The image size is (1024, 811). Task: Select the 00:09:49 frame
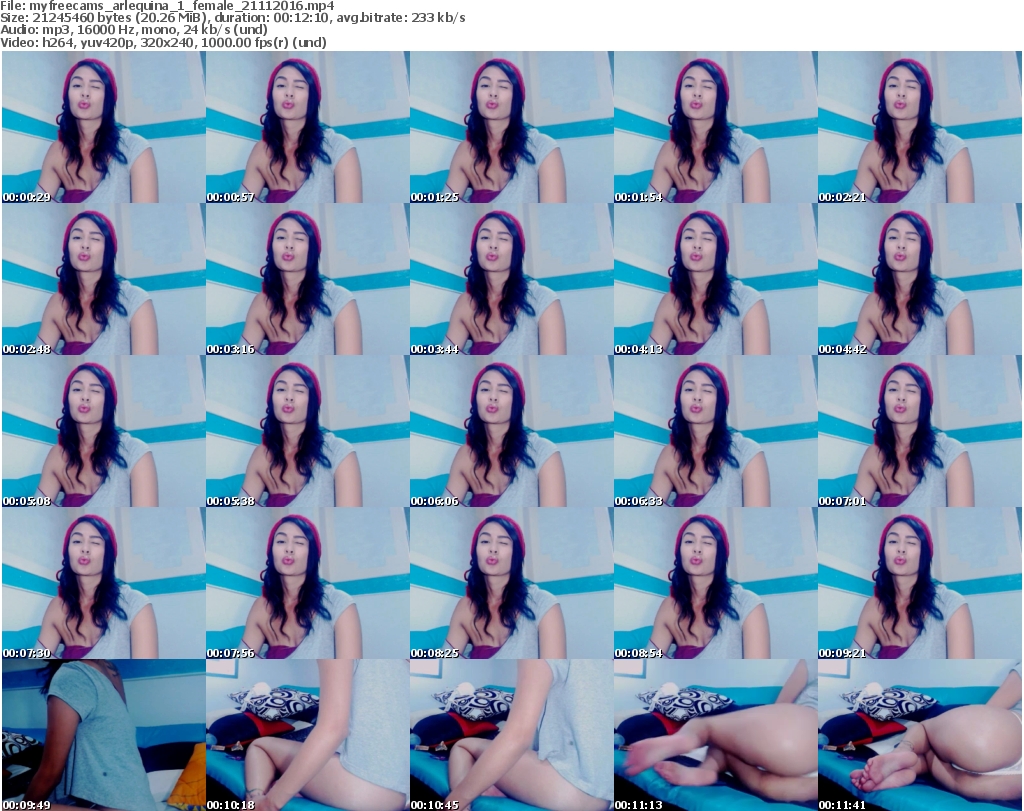[104, 735]
